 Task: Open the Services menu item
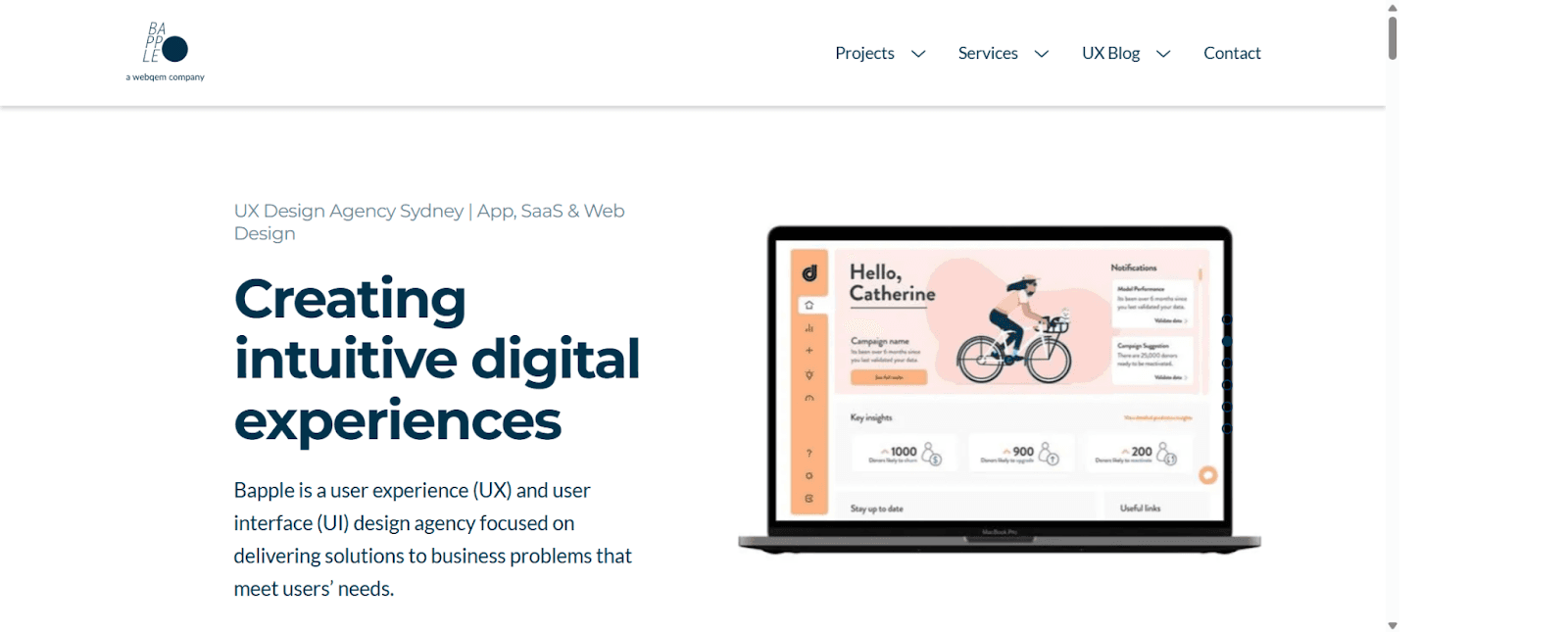point(988,53)
